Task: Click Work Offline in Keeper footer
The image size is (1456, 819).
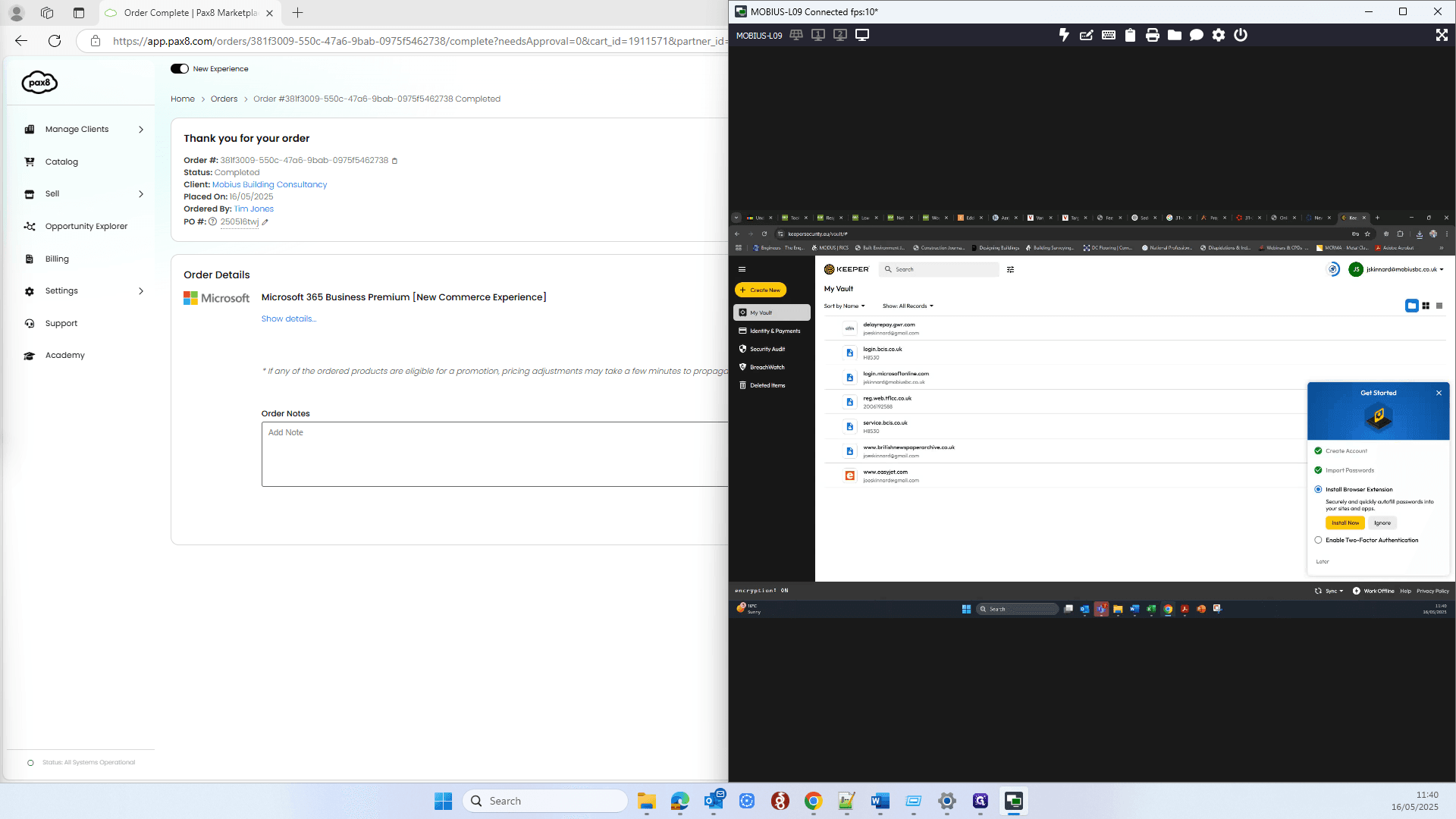Action: click(x=1373, y=591)
